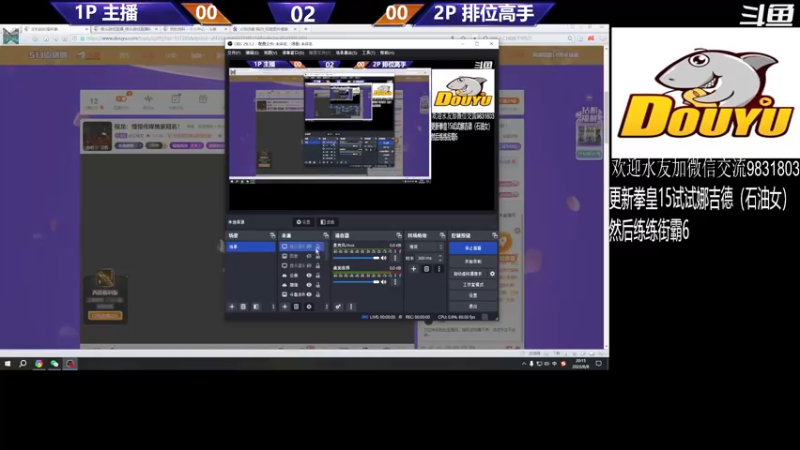The width and height of the screenshot is (800, 450).
Task: Click the Start Recording button
Action: [x=473, y=261]
